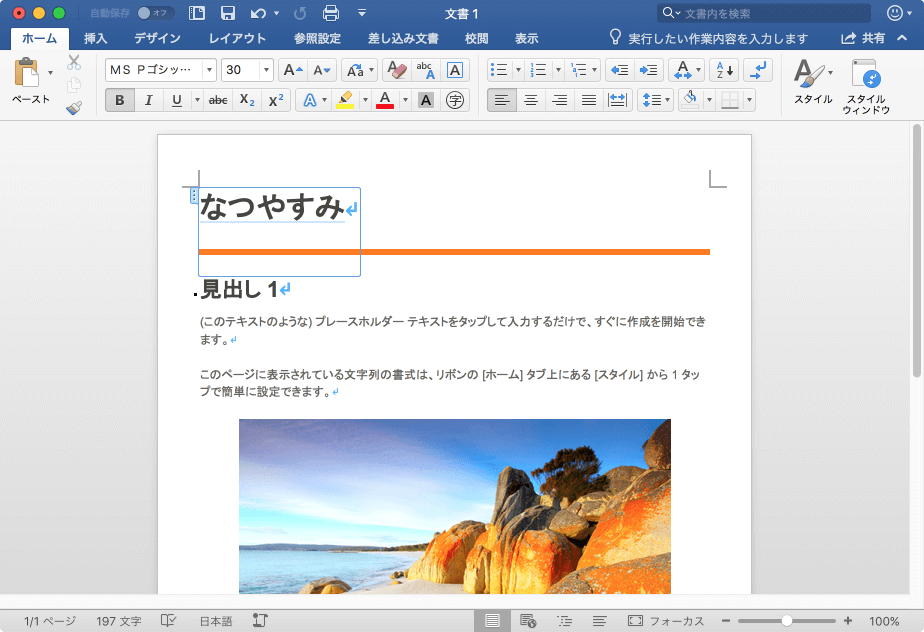The width and height of the screenshot is (924, 632).
Task: Toggle align left button
Action: (502, 100)
